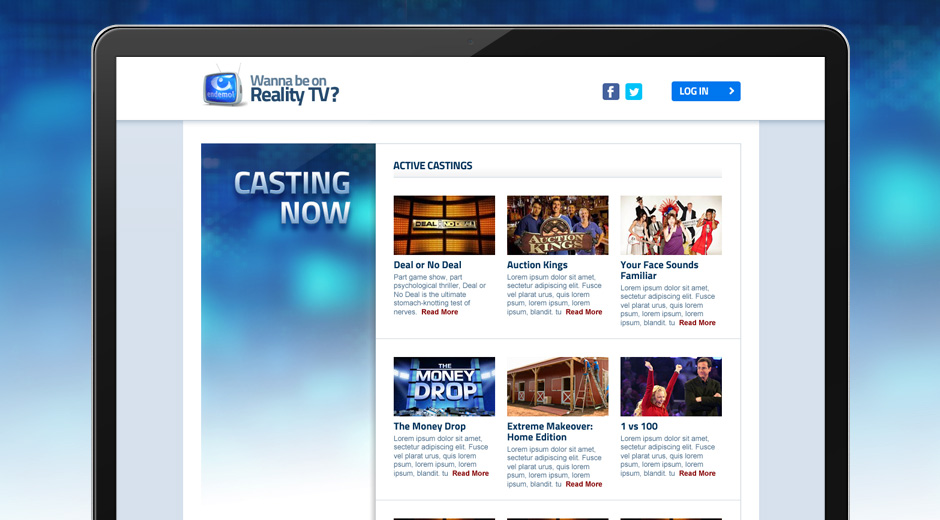Click the Auction Kings title
The image size is (940, 520).
[x=537, y=265]
